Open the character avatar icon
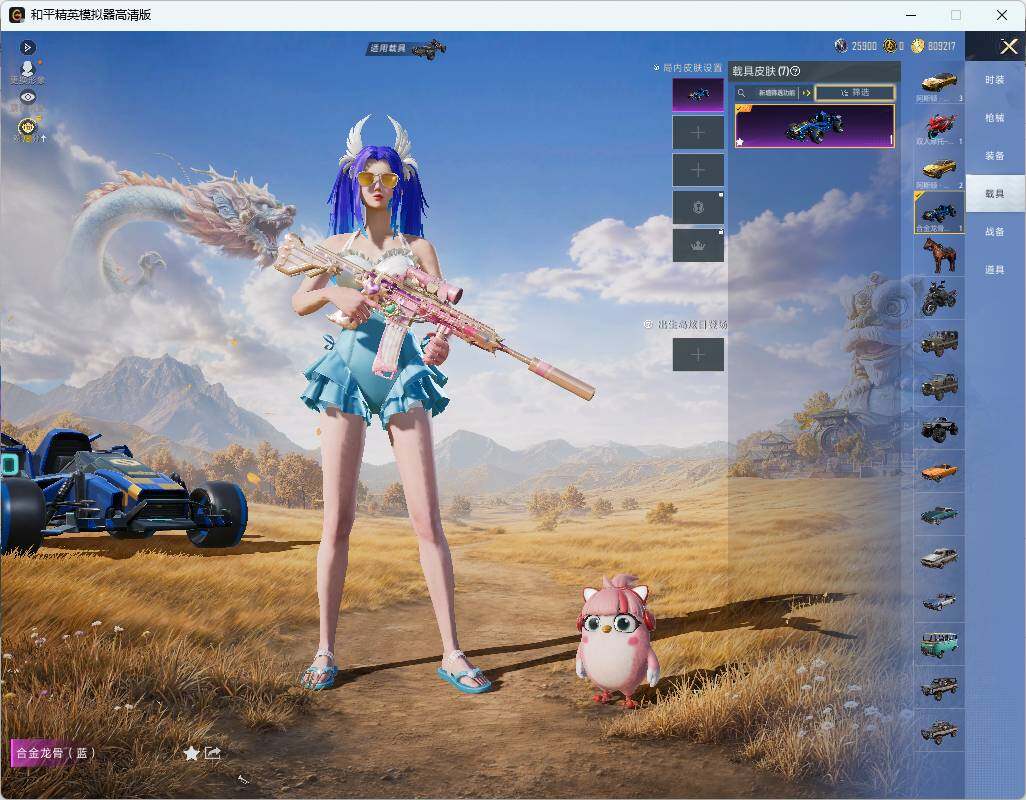 [27, 69]
